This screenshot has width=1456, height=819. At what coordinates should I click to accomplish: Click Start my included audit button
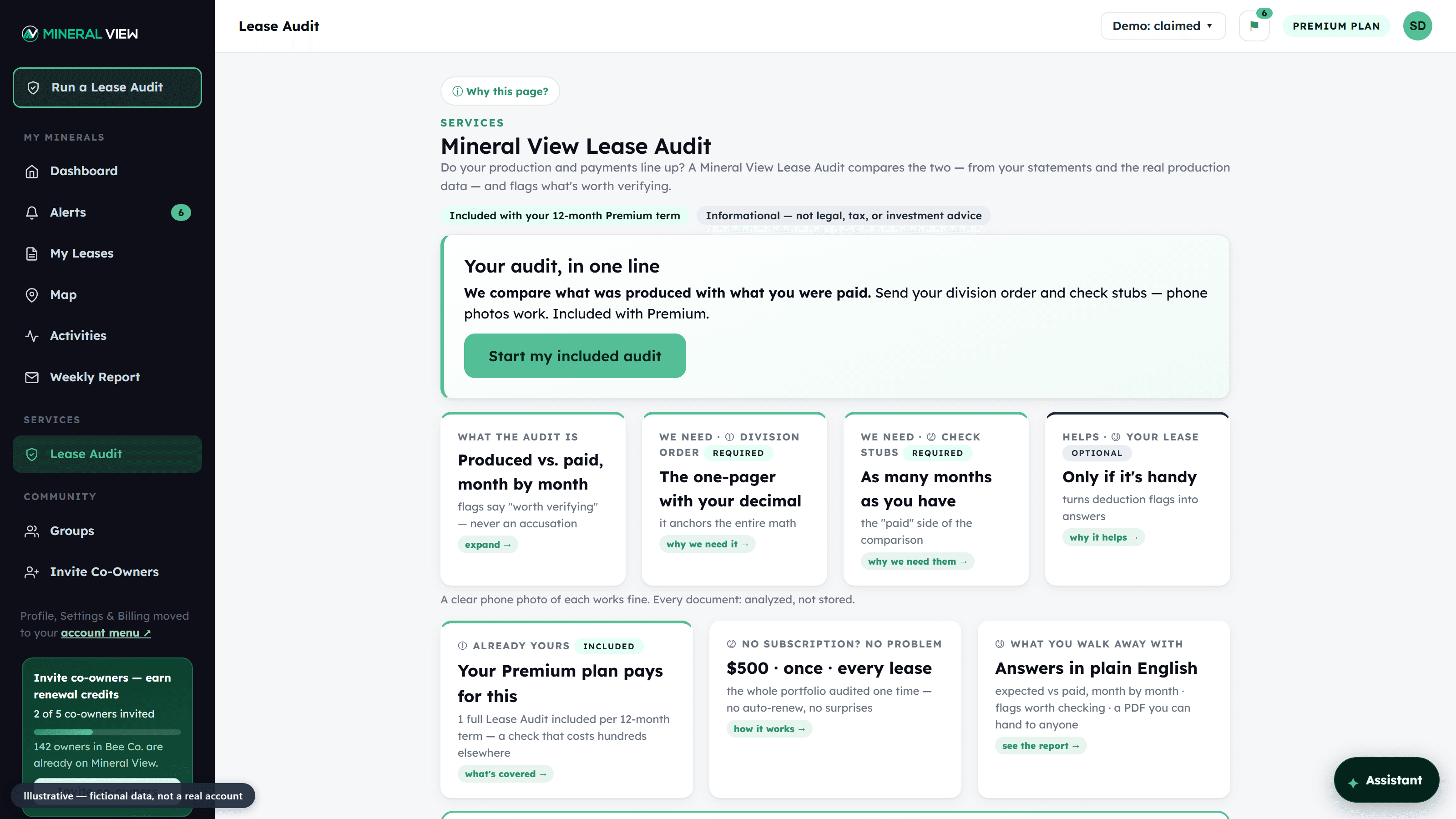pyautogui.click(x=575, y=356)
